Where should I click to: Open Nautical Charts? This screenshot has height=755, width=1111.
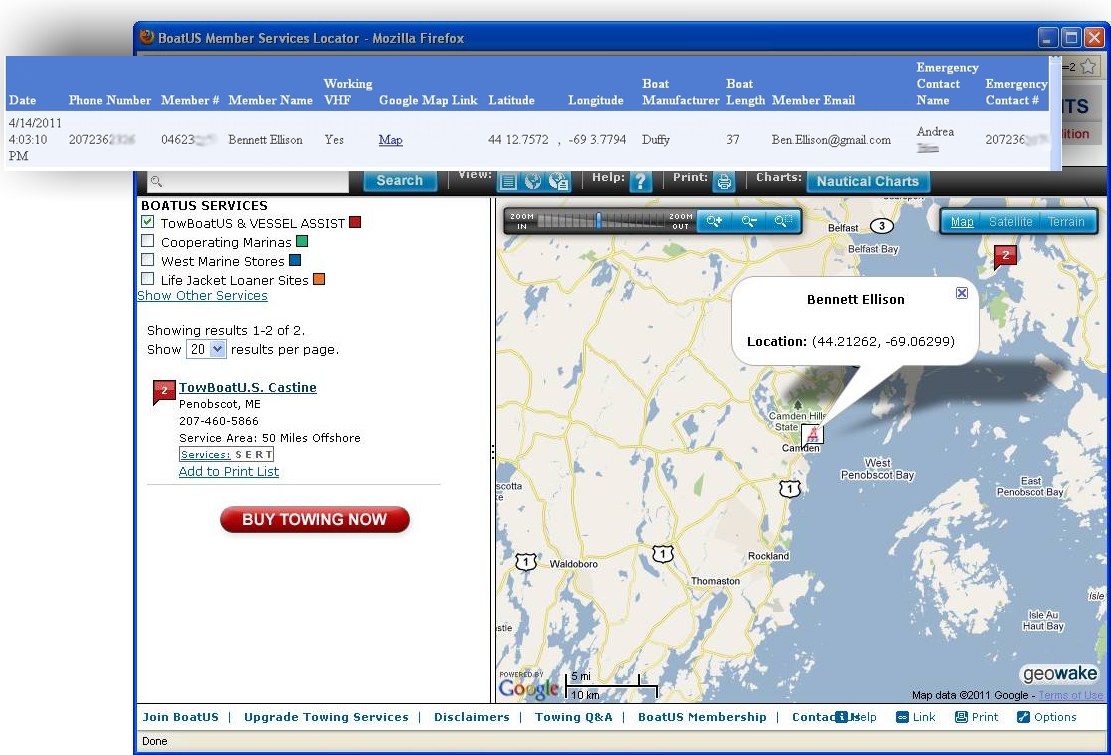(868, 181)
